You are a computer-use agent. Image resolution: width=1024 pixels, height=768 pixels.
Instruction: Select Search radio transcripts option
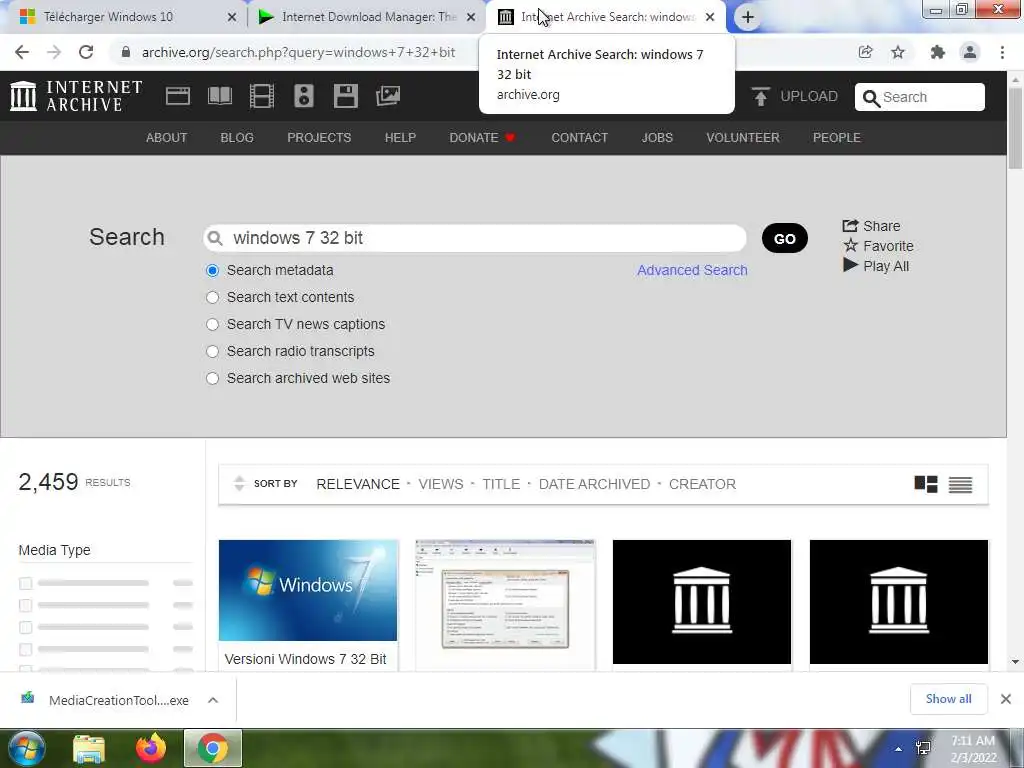click(x=212, y=351)
